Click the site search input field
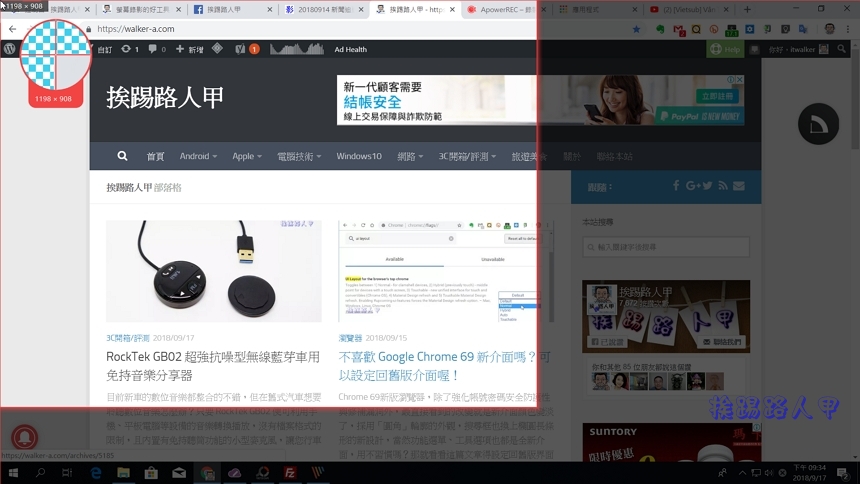Image resolution: width=860 pixels, height=484 pixels. point(666,247)
